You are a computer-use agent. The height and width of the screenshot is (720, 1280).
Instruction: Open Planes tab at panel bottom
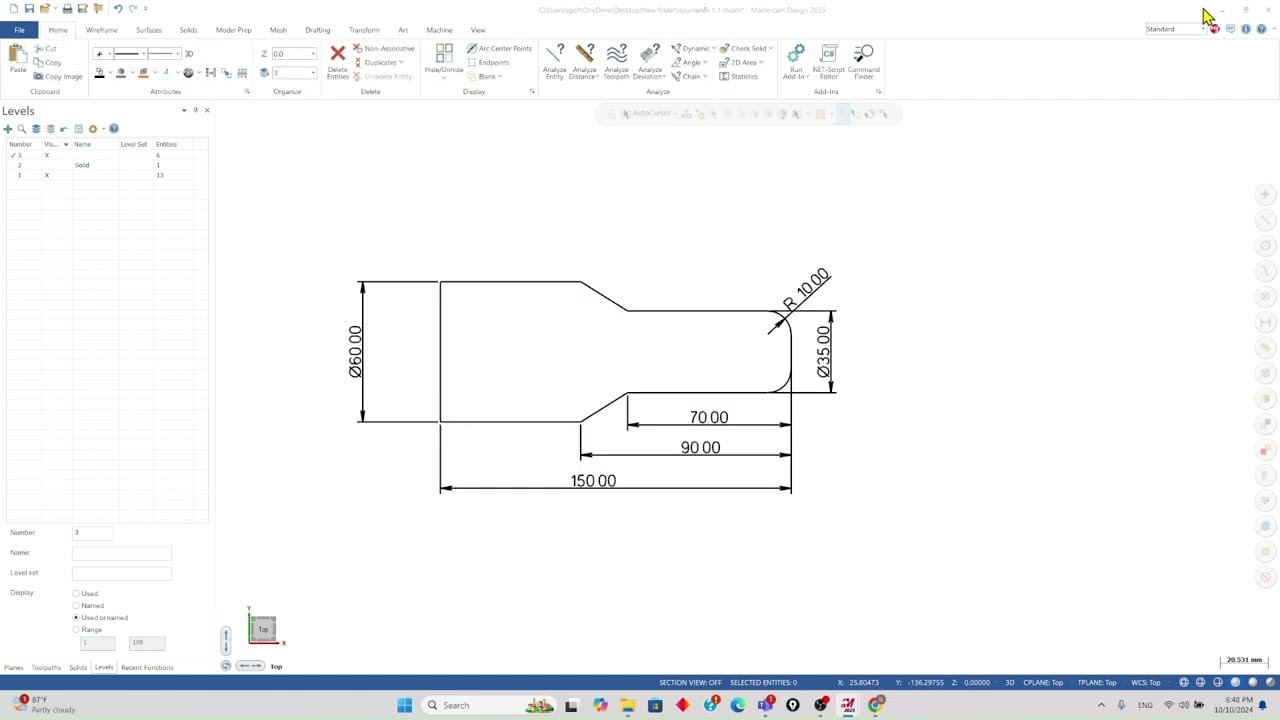(13, 667)
